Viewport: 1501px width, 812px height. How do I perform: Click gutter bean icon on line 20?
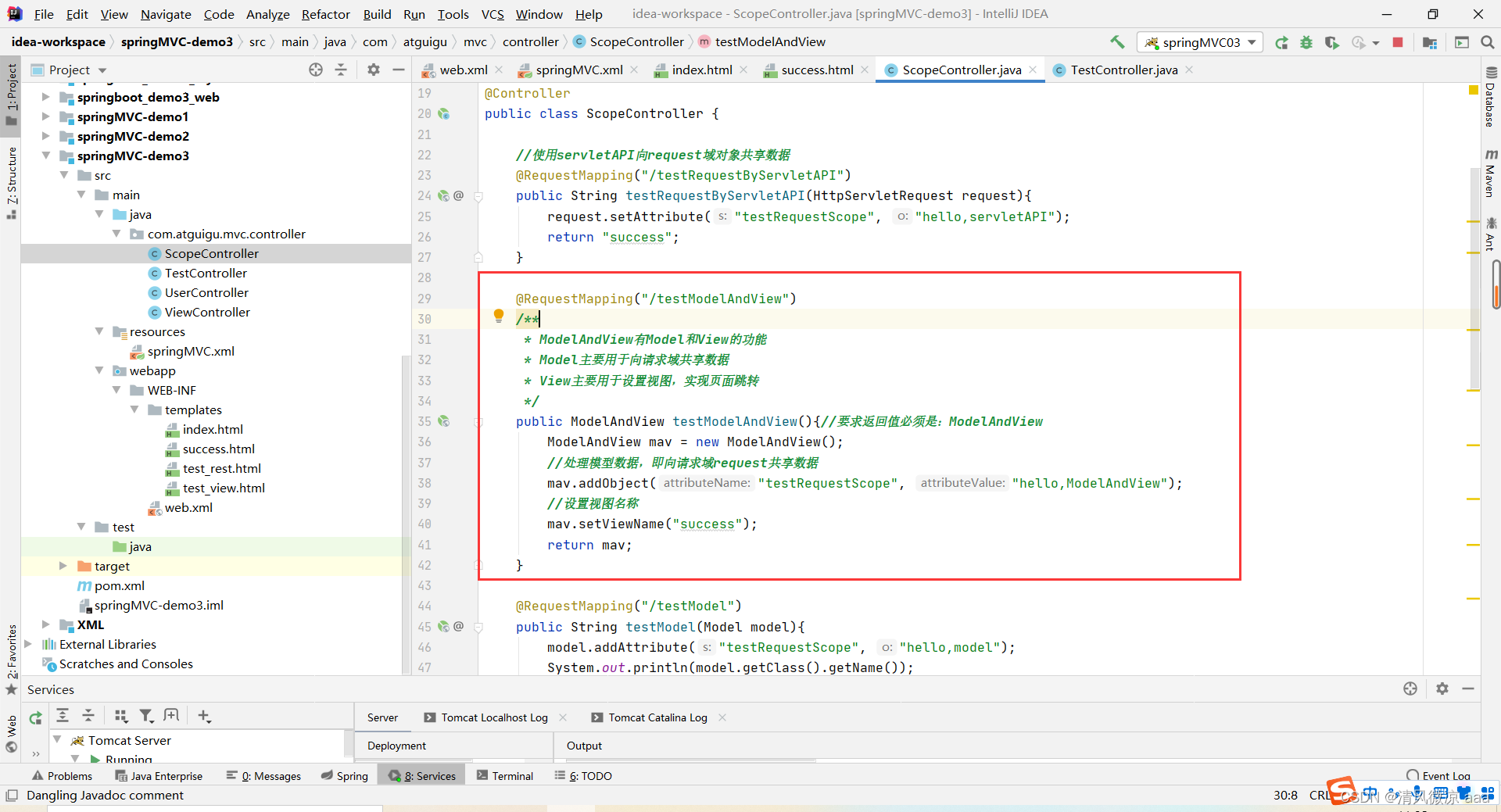tap(444, 114)
